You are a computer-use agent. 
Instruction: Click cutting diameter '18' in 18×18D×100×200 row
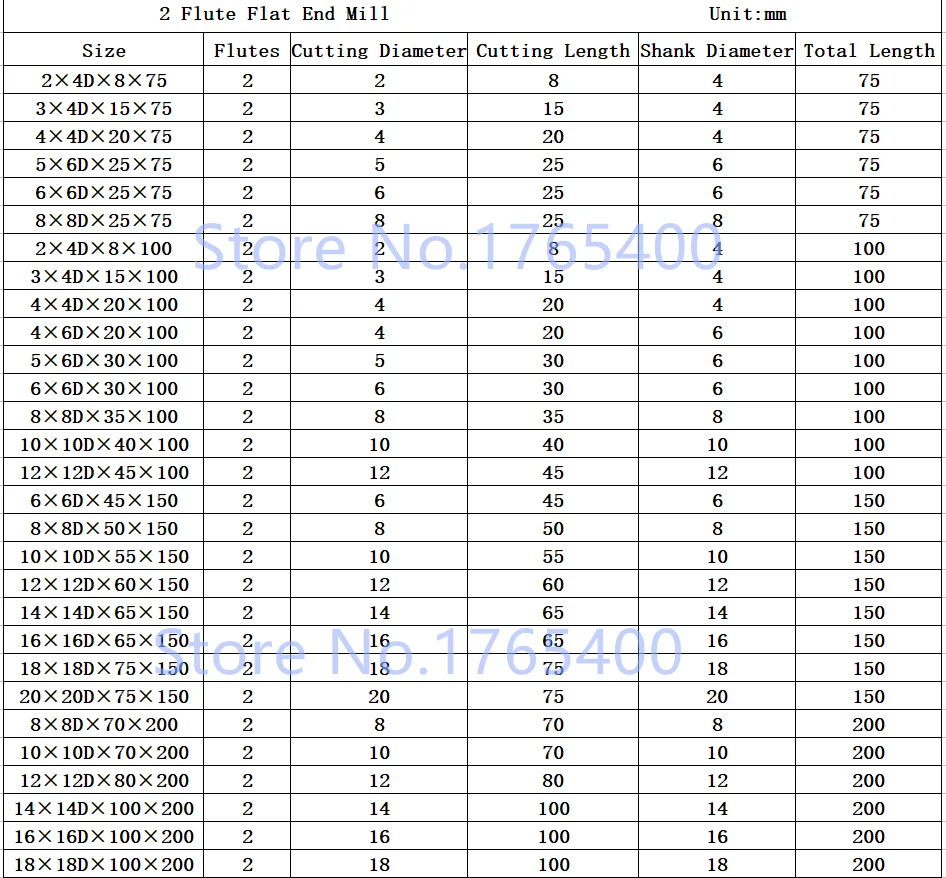click(x=379, y=865)
